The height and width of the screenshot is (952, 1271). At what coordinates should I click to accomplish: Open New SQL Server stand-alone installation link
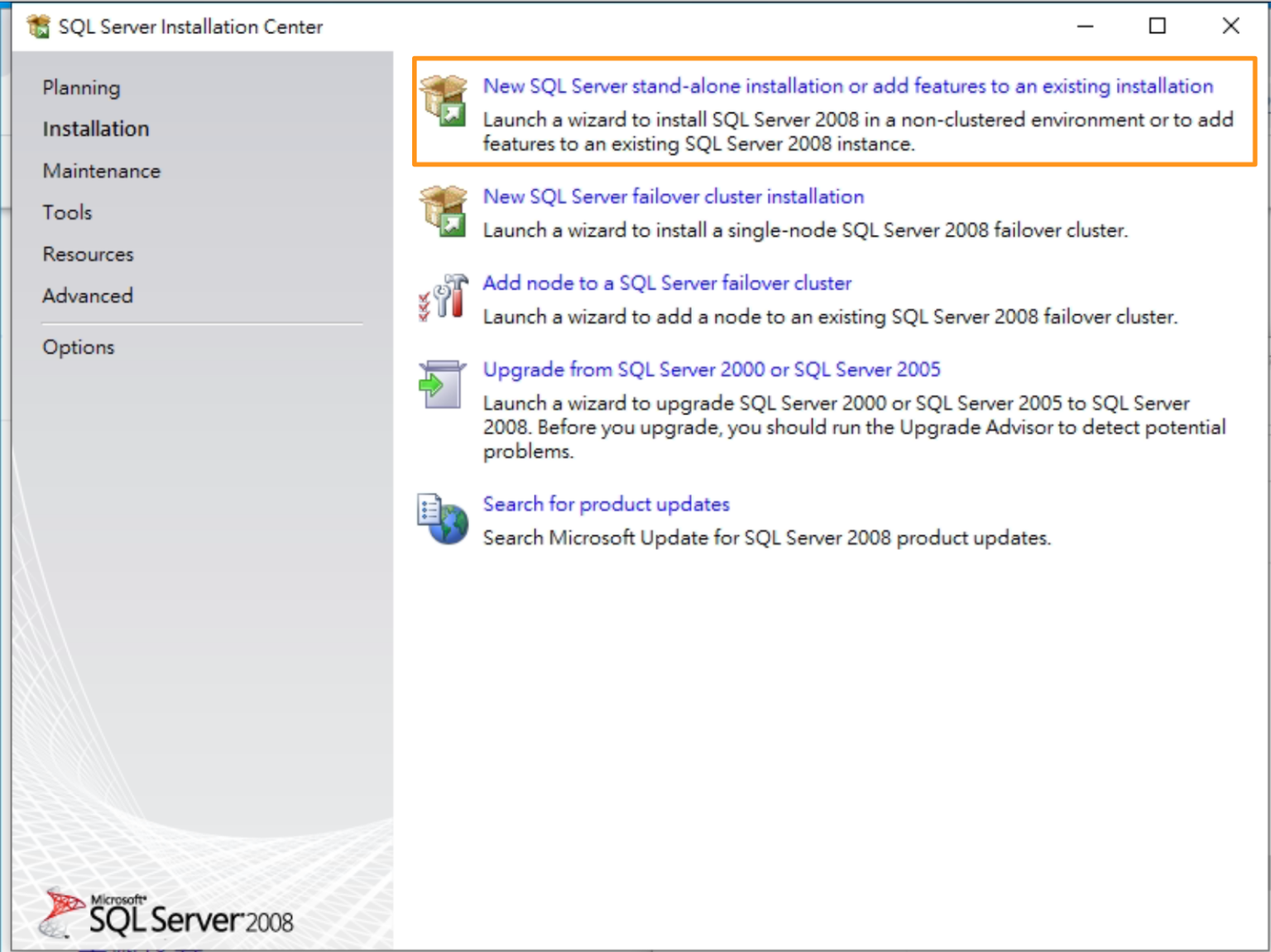pos(847,85)
